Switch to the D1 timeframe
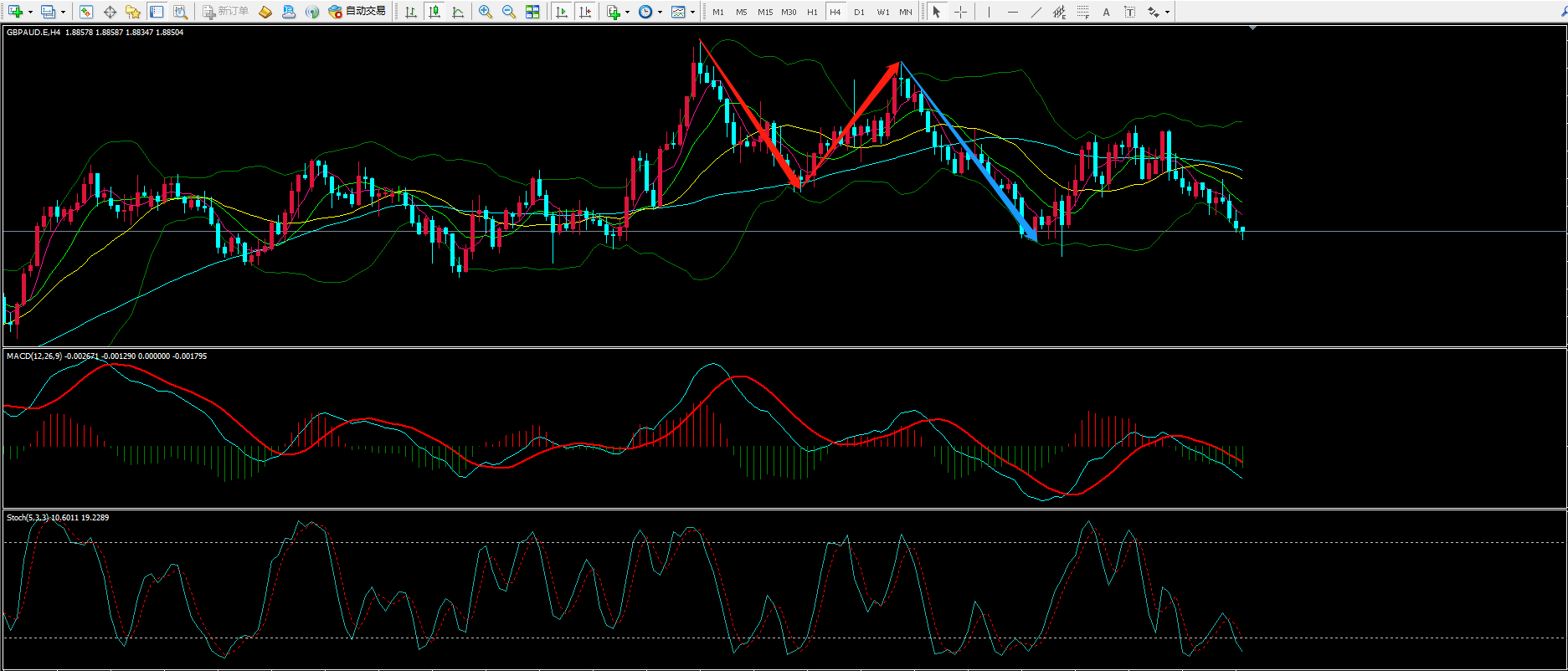Viewport: 1568px width, 671px height. point(859,12)
